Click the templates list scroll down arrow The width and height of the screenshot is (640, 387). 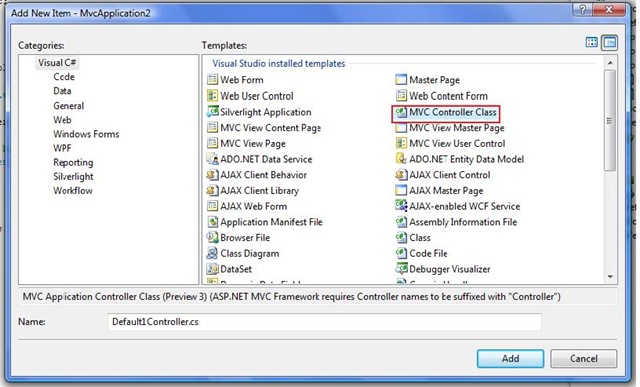610,277
